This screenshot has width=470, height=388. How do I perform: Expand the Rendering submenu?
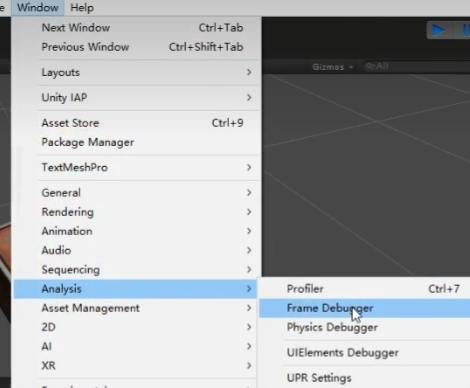click(x=135, y=212)
